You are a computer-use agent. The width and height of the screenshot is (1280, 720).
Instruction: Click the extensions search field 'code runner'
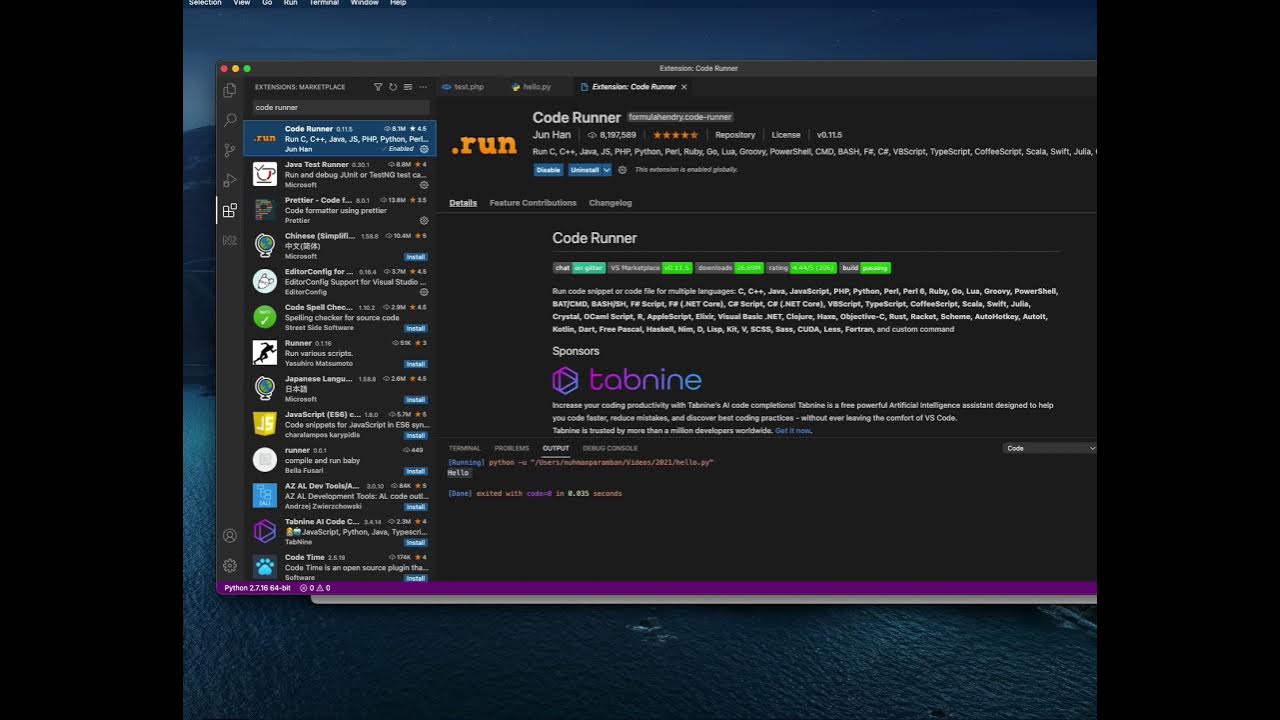pyautogui.click(x=340, y=107)
